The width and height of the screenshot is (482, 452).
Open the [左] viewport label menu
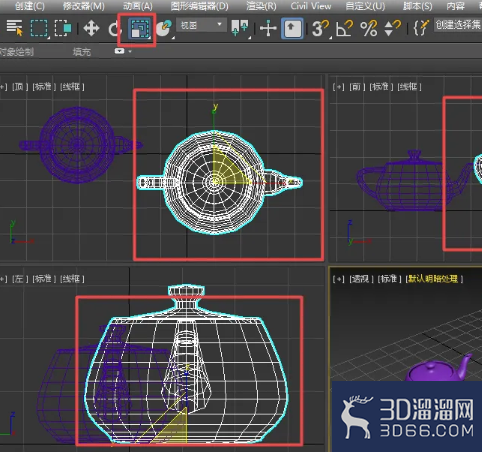(x=20, y=279)
